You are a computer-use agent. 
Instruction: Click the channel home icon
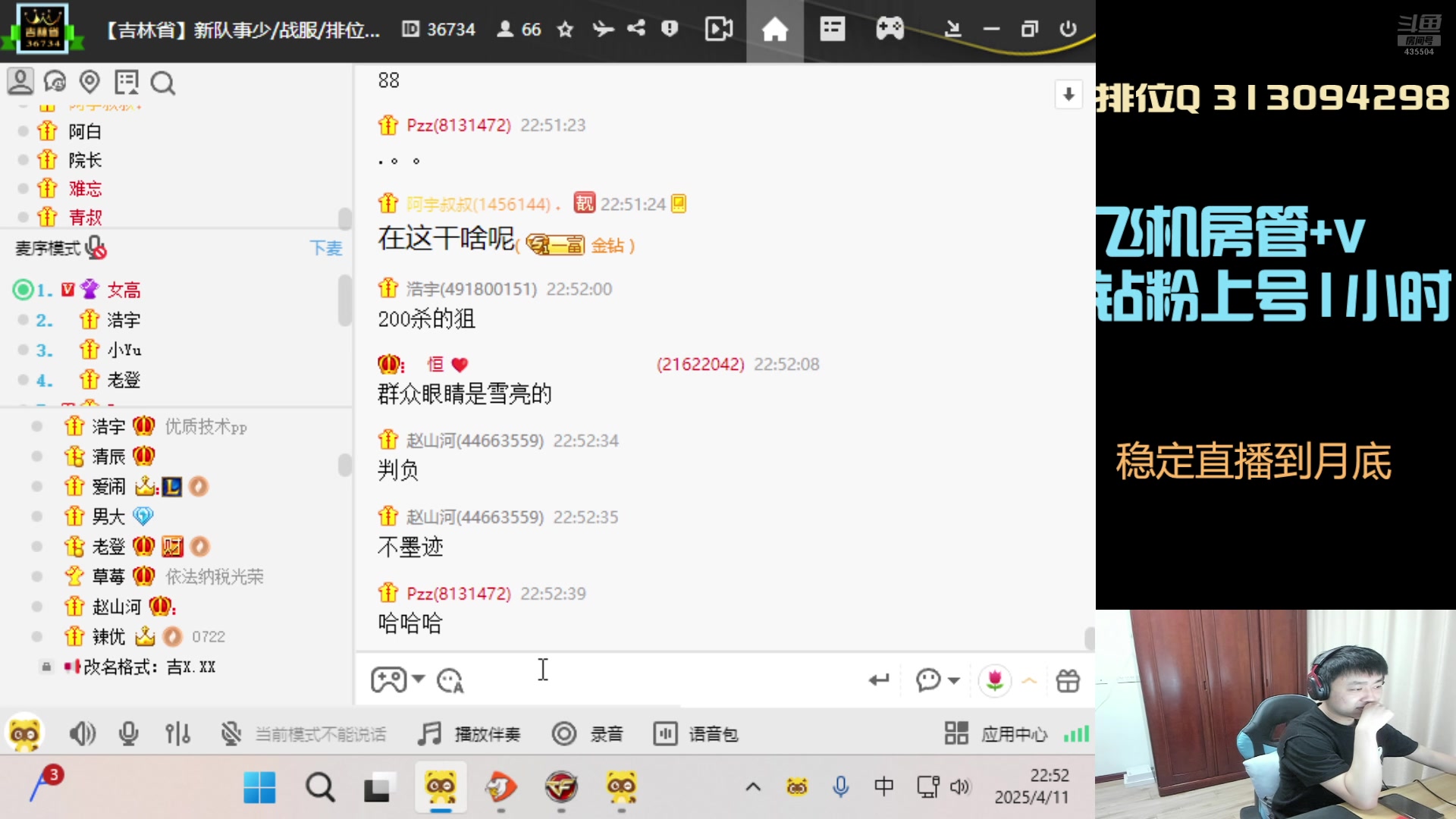pyautogui.click(x=774, y=30)
